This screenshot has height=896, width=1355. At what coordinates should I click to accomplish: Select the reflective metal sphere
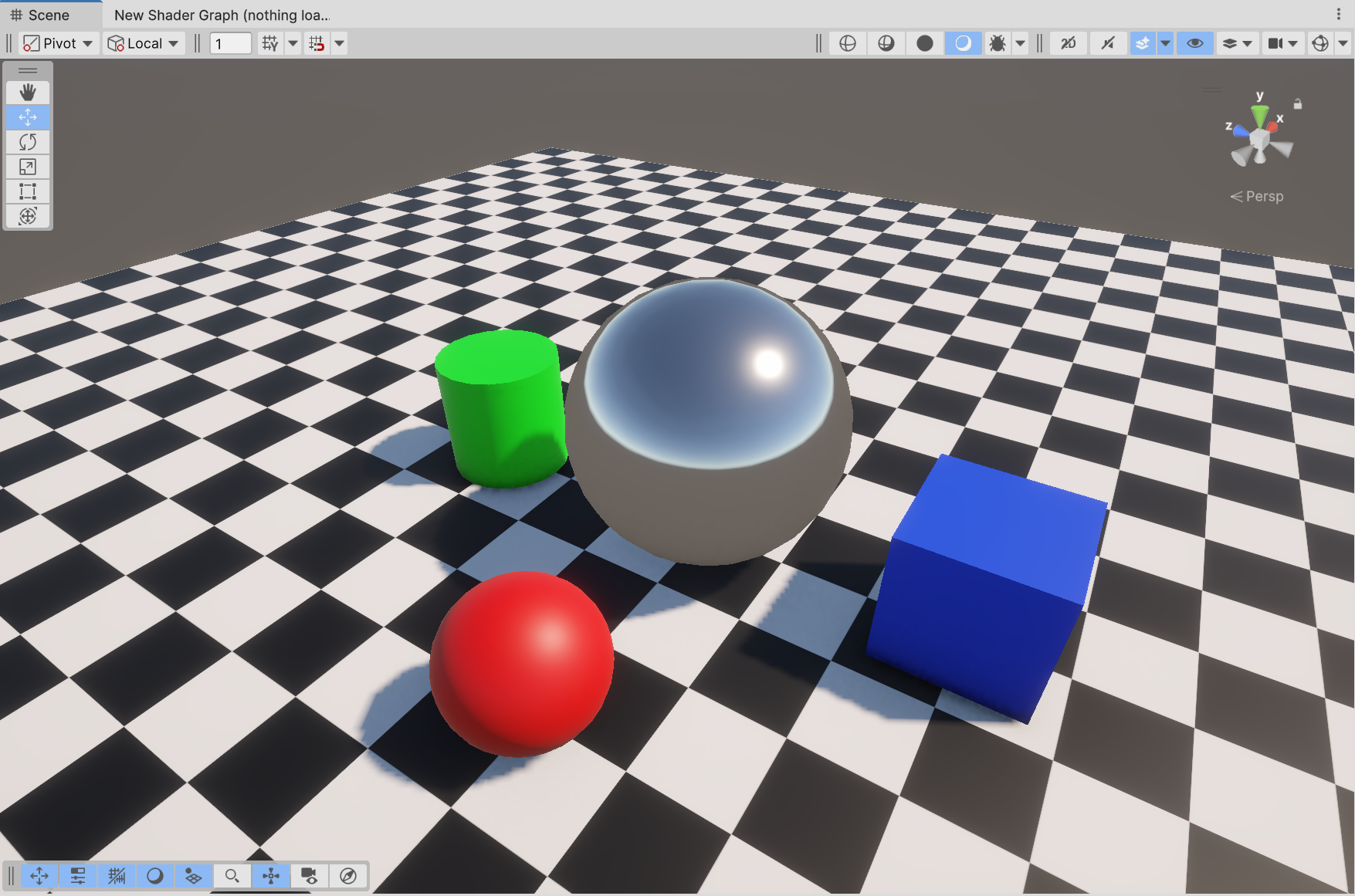709,421
